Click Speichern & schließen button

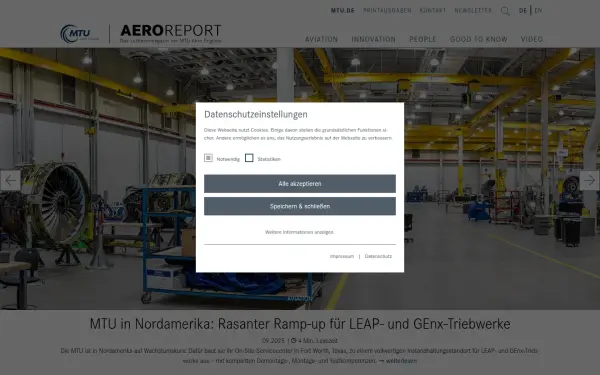pos(300,206)
